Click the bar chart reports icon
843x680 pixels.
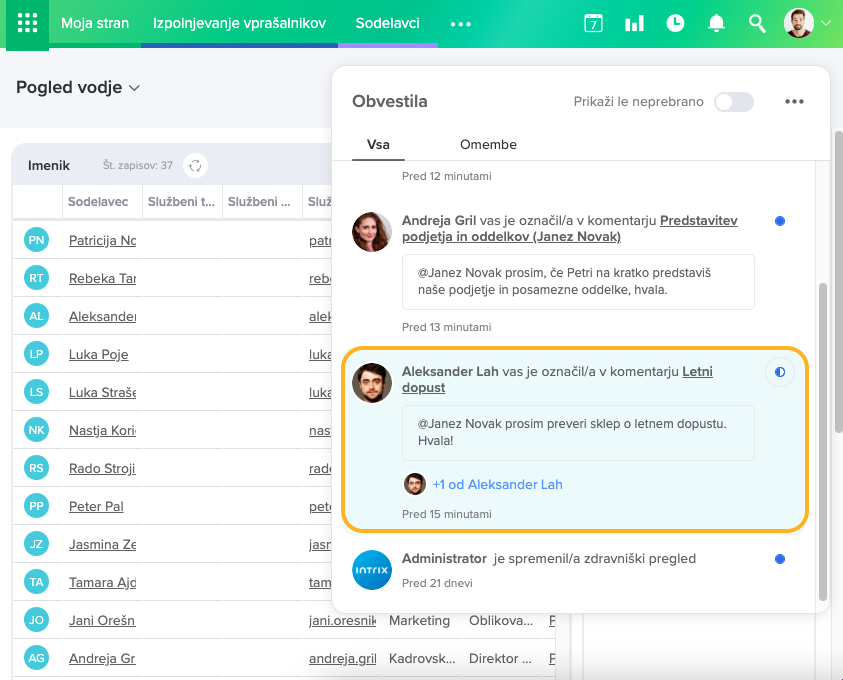click(634, 23)
